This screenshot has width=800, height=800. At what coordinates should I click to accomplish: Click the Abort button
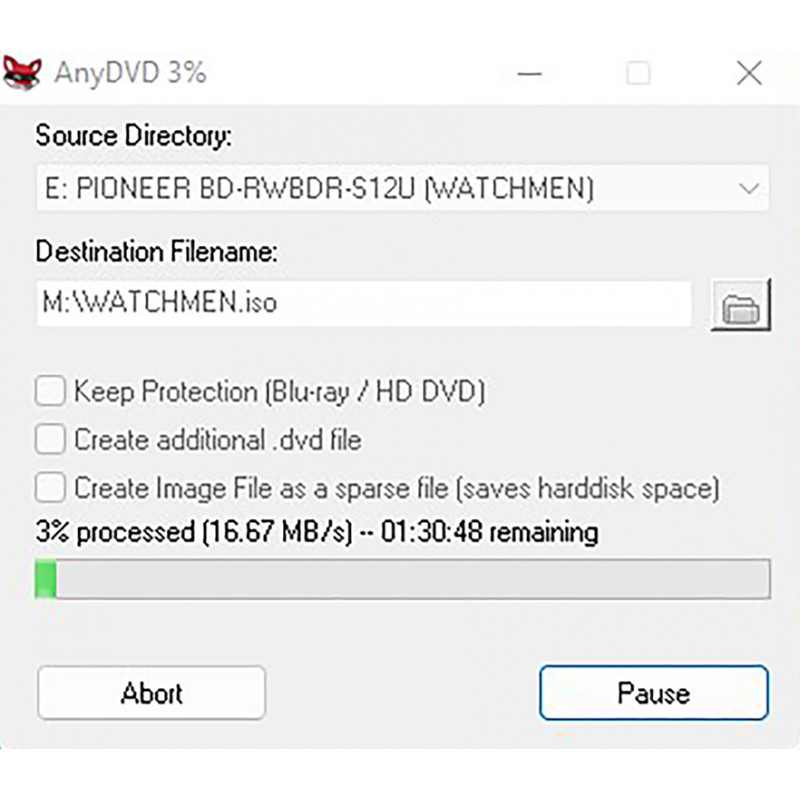pos(152,693)
